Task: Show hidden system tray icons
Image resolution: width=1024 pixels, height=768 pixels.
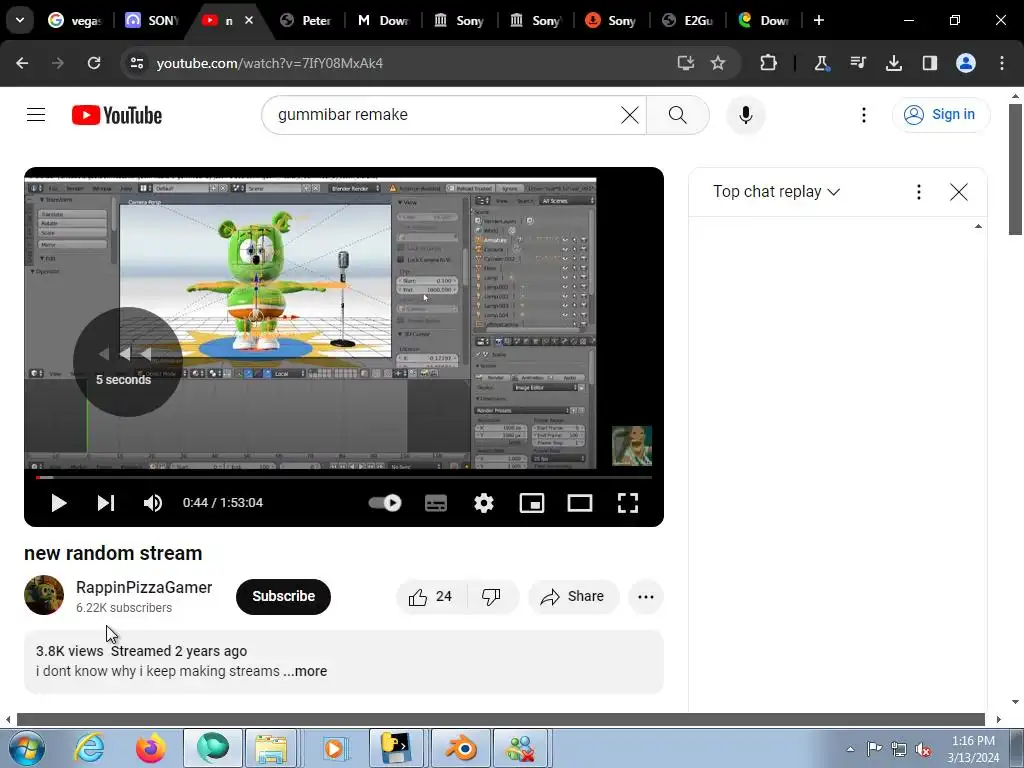Action: 850,749
